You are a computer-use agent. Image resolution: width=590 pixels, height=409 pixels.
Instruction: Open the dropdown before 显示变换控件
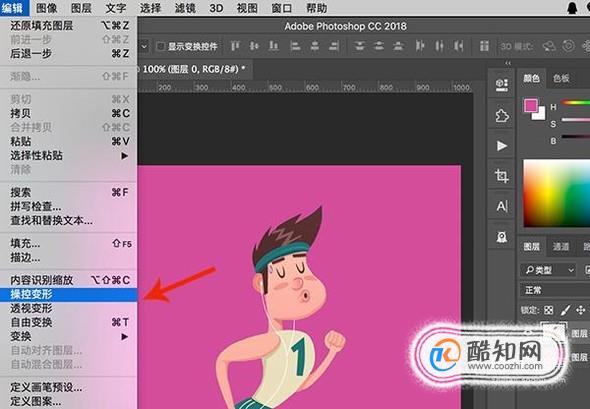(x=144, y=47)
